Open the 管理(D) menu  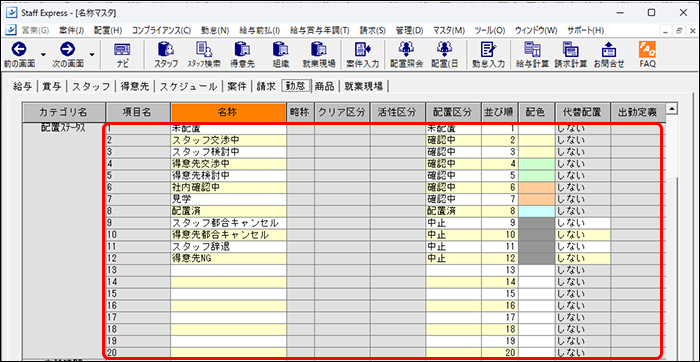pos(409,30)
